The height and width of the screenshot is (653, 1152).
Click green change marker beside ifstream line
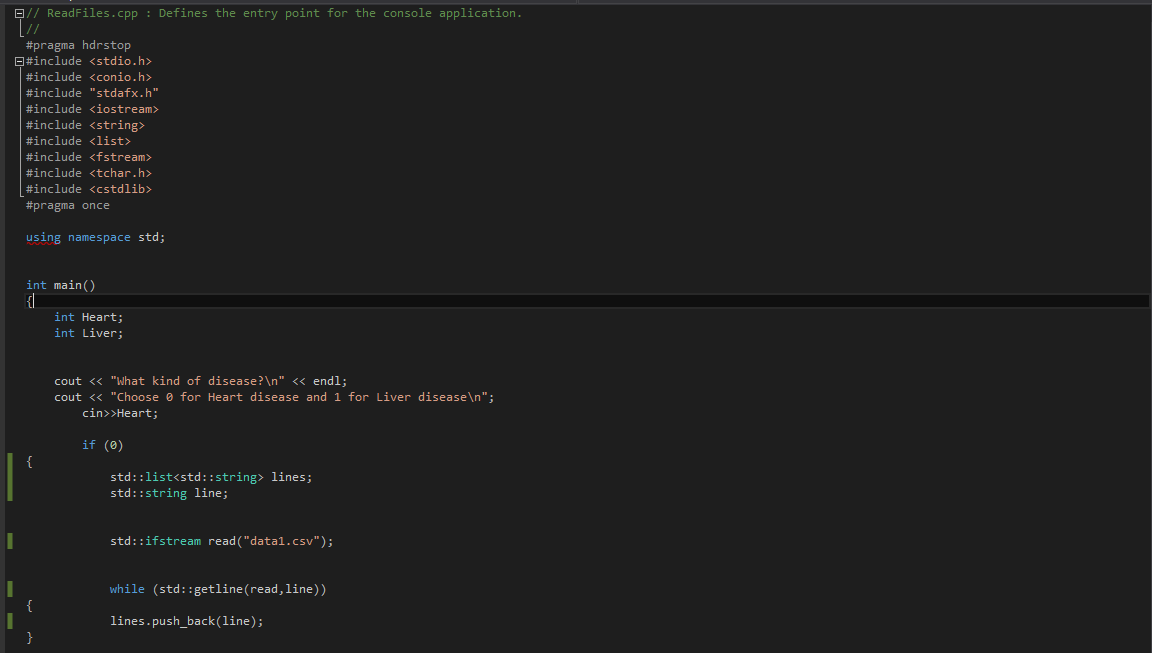[10, 541]
